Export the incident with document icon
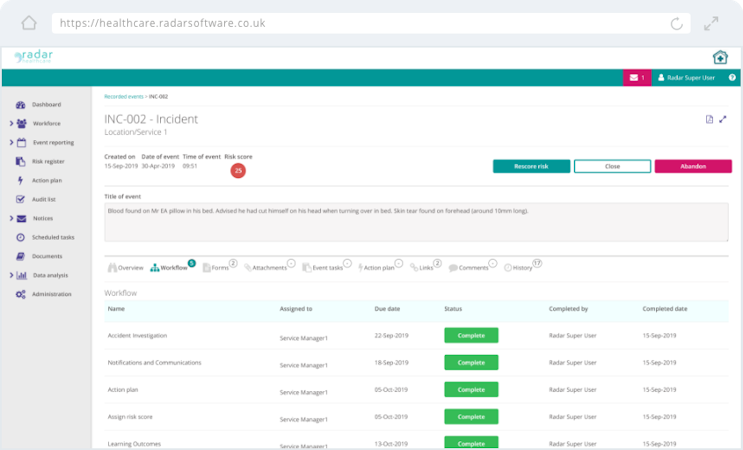 point(709,119)
